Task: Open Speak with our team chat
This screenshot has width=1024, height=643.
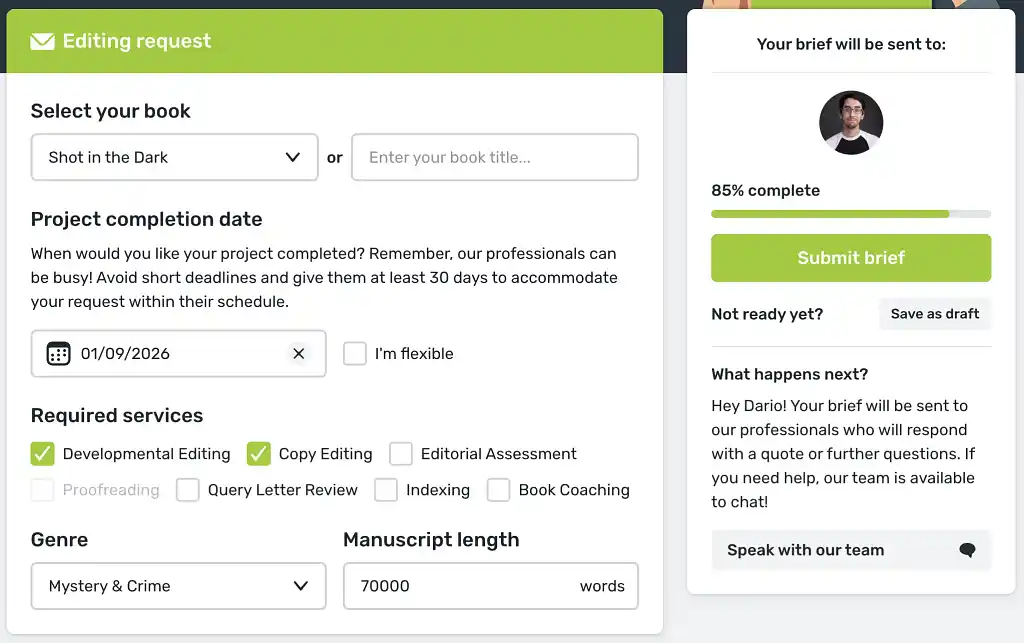Action: tap(850, 550)
